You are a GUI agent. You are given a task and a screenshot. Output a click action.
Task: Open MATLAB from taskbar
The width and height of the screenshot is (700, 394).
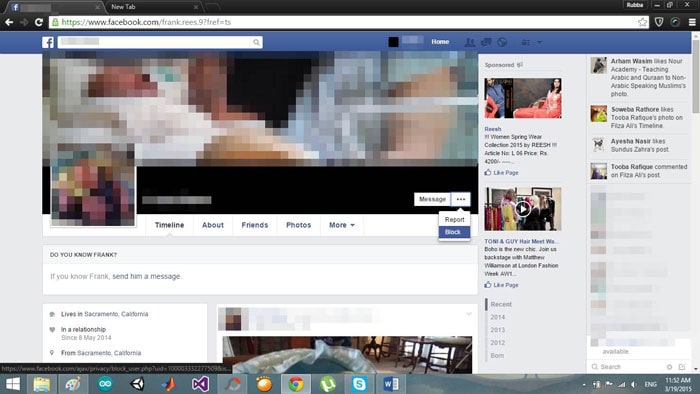(169, 384)
